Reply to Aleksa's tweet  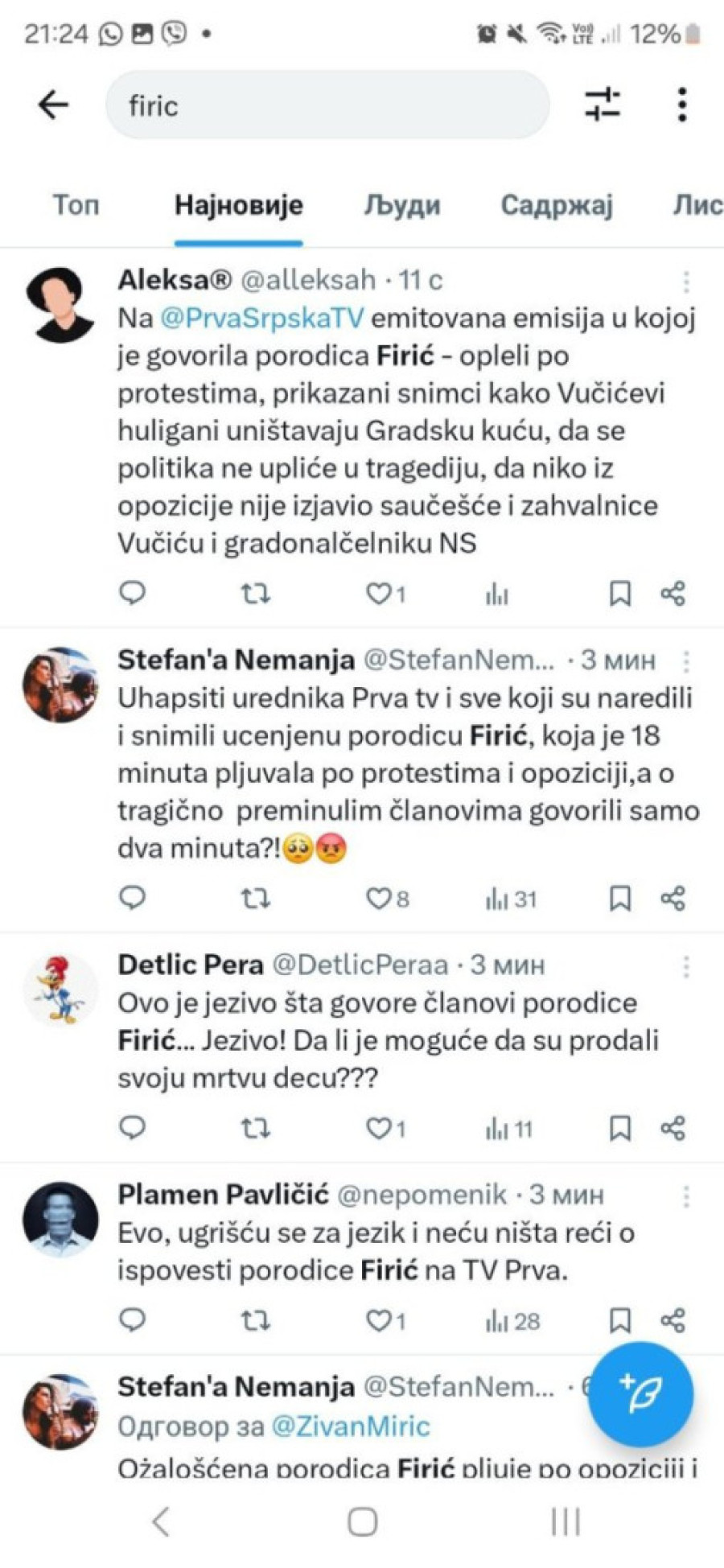click(x=133, y=594)
